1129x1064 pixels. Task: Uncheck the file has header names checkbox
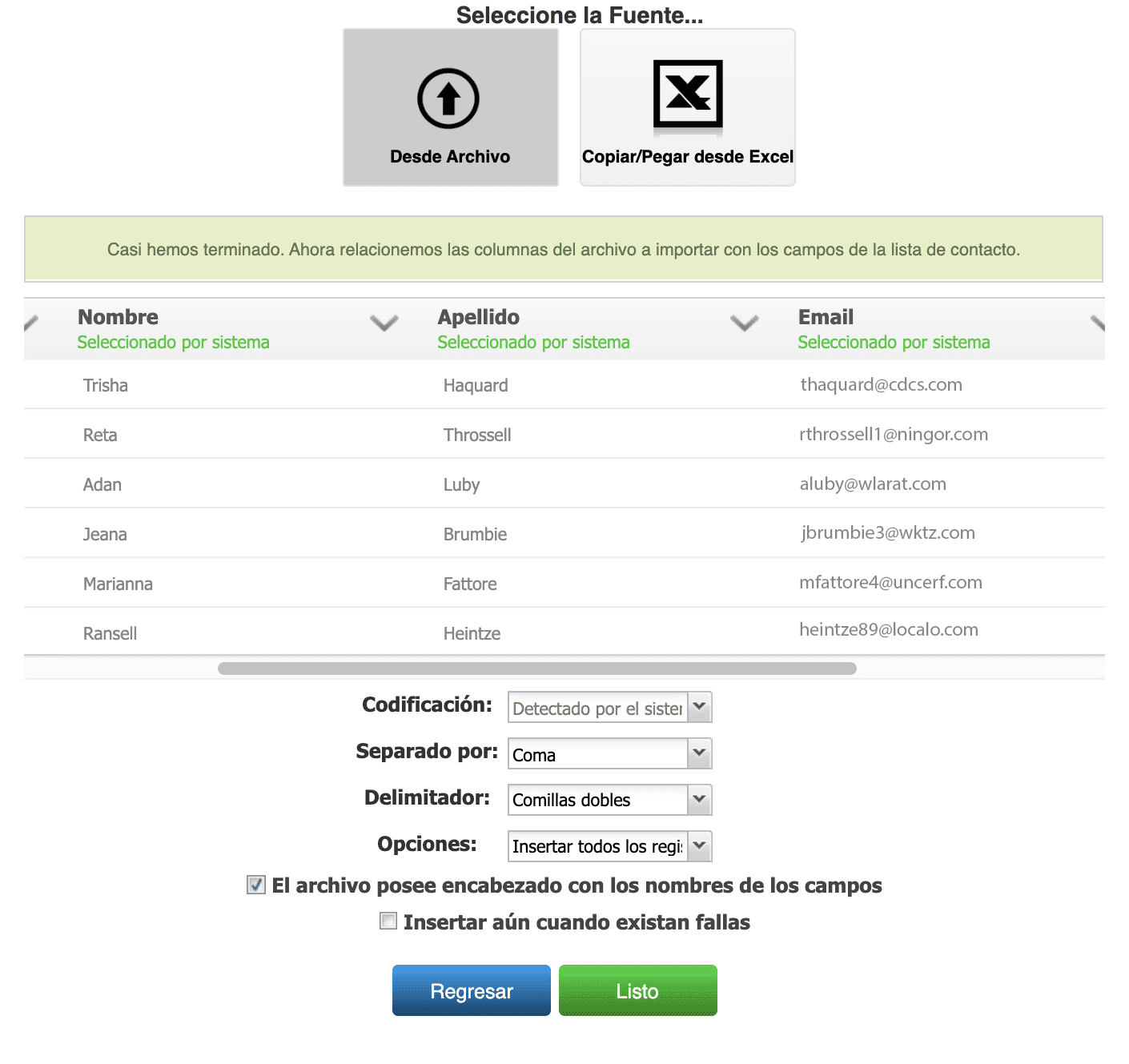256,885
